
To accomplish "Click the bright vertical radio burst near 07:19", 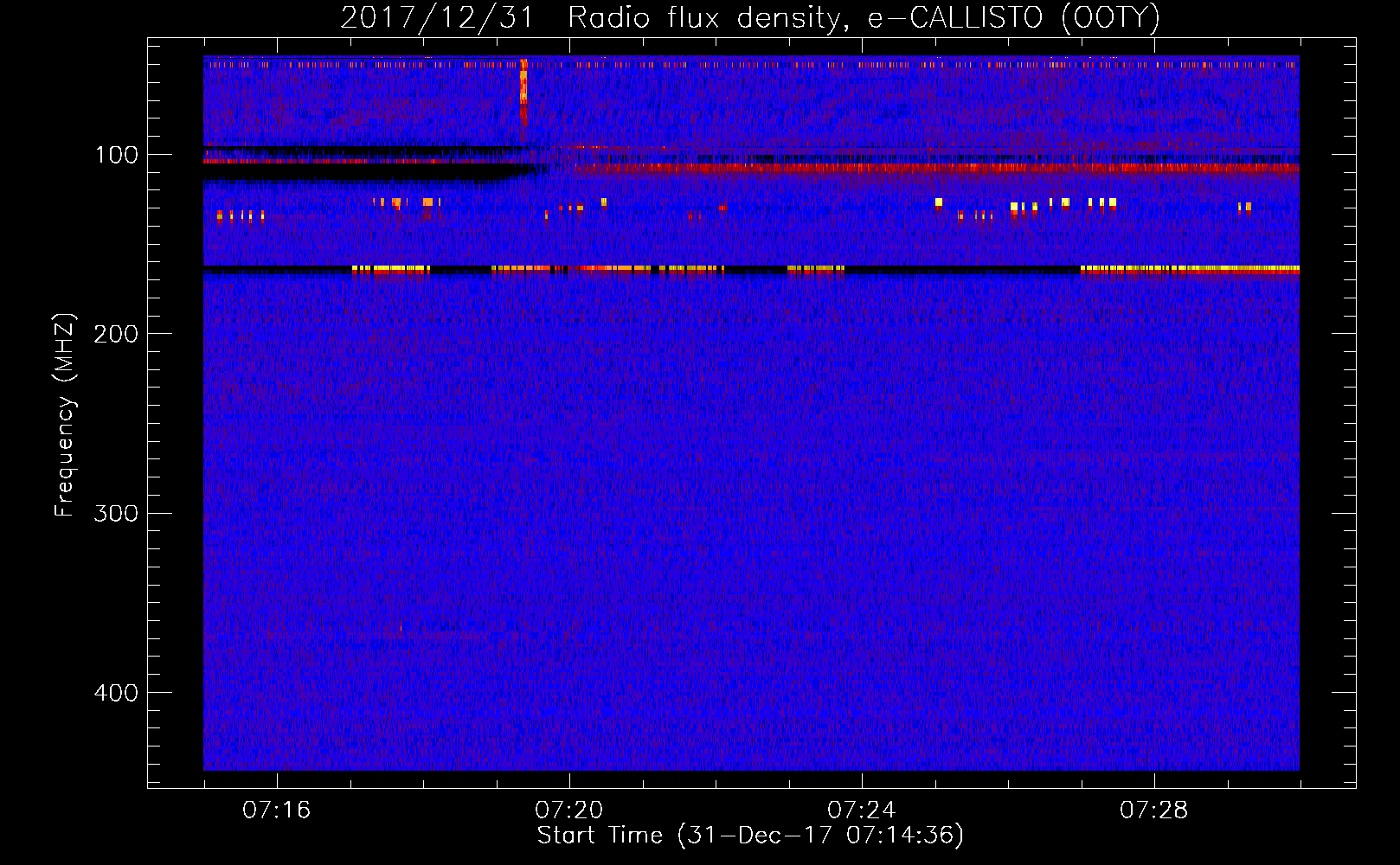I will 523,93.
